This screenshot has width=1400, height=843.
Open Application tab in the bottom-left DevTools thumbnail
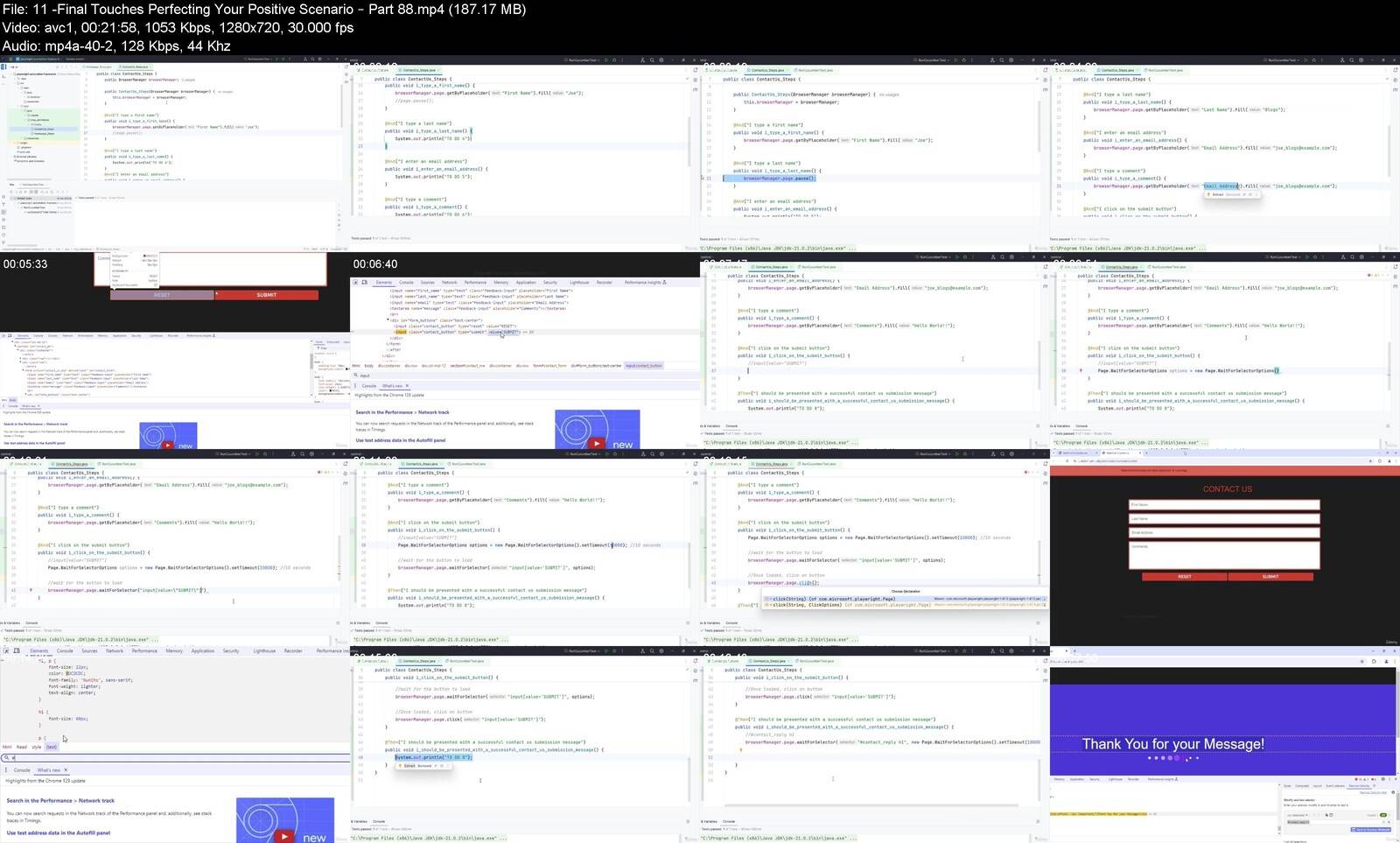[203, 651]
